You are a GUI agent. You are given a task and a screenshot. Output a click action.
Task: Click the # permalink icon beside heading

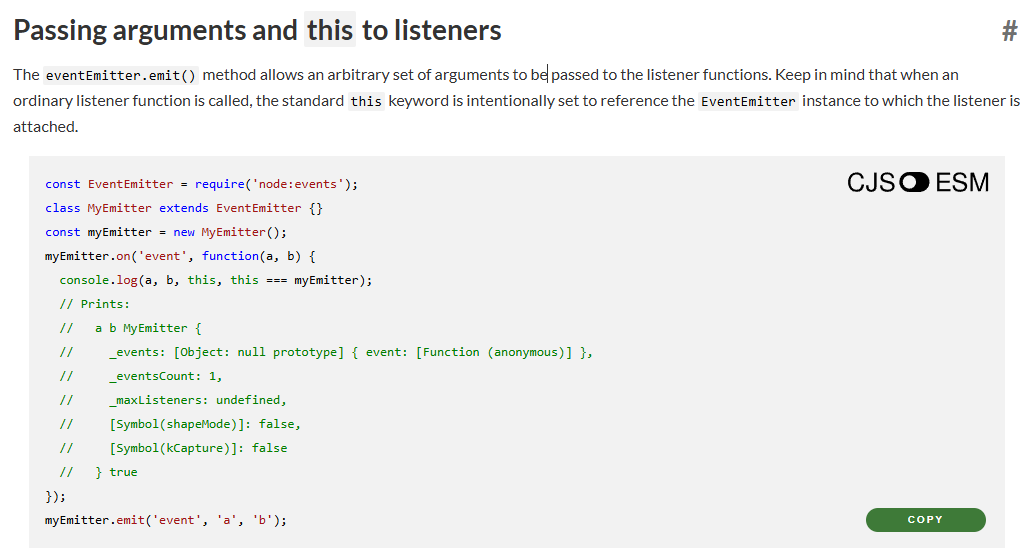coord(1009,31)
